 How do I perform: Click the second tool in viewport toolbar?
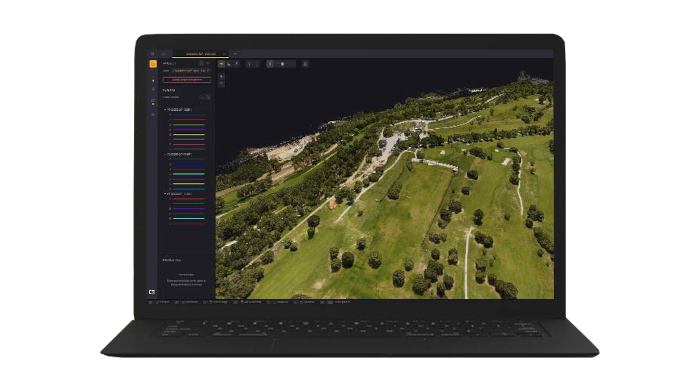click(229, 64)
